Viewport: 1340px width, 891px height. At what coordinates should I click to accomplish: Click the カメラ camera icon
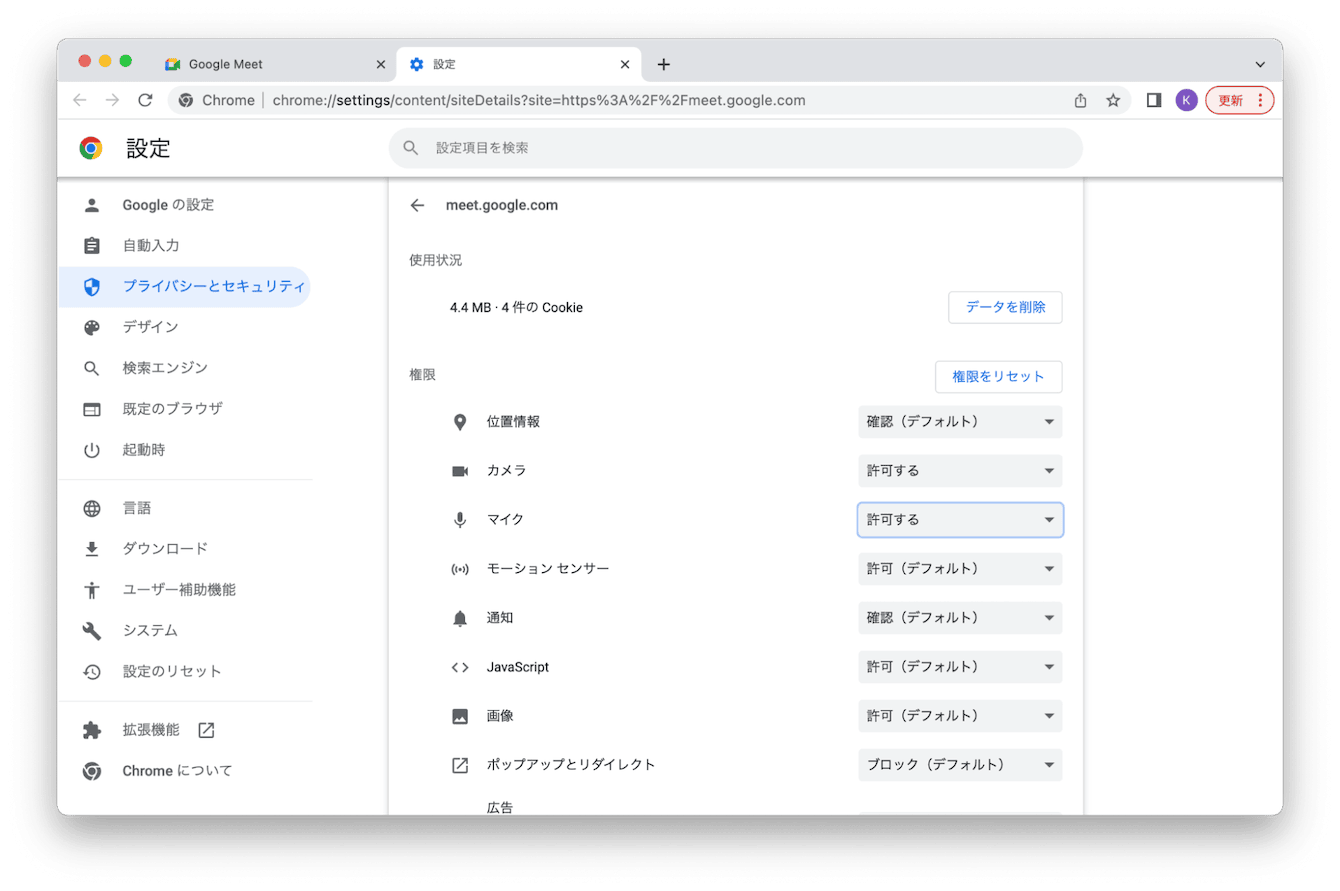pos(460,471)
